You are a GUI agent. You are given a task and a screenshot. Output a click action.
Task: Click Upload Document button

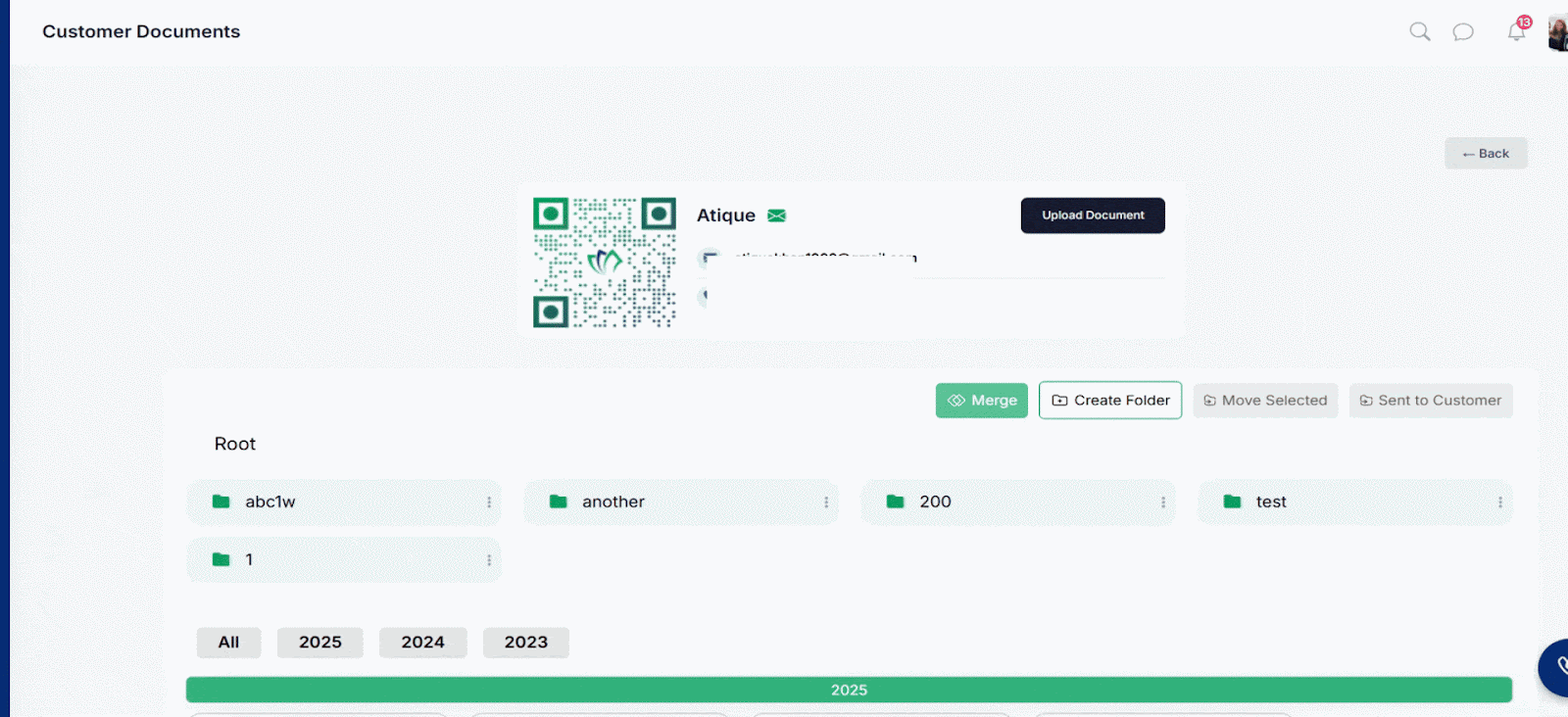tap(1093, 215)
